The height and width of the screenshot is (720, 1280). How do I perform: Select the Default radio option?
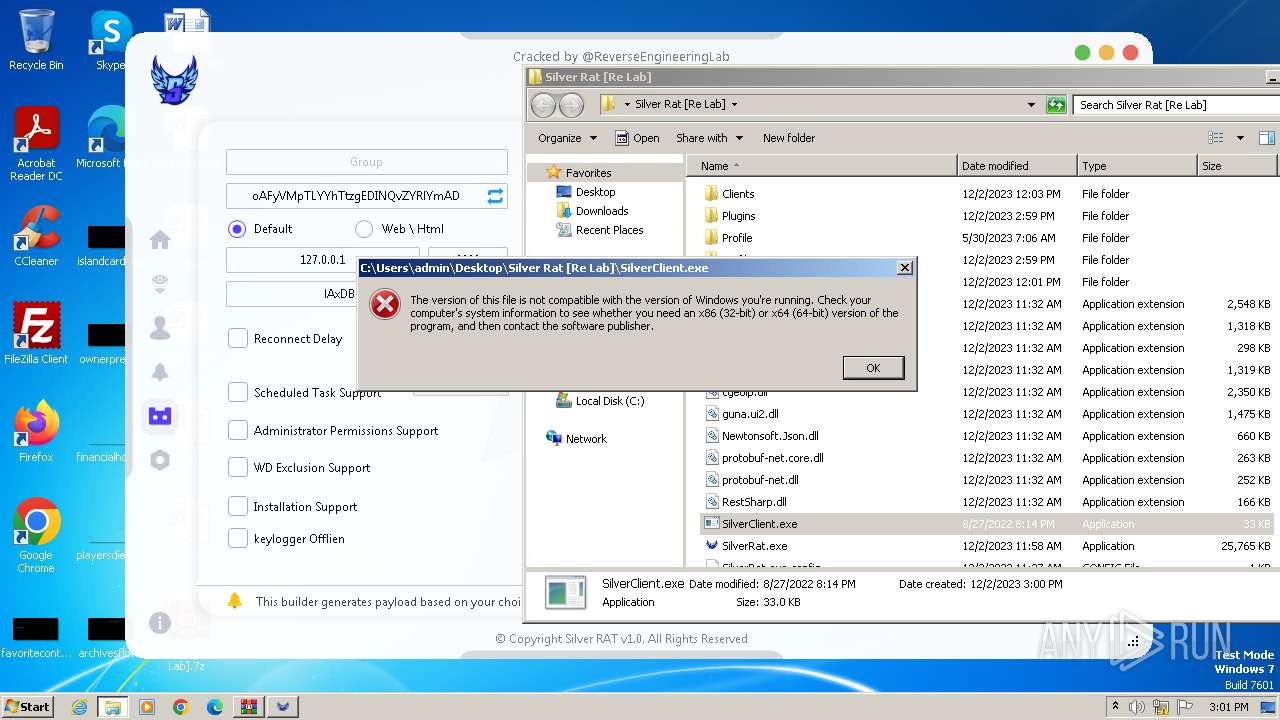pyautogui.click(x=237, y=229)
